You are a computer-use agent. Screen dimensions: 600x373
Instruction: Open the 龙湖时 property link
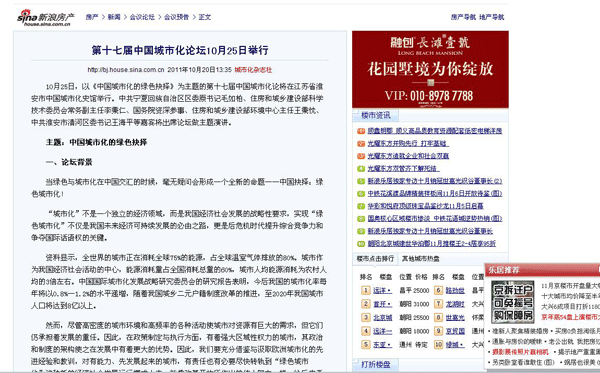[455, 304]
